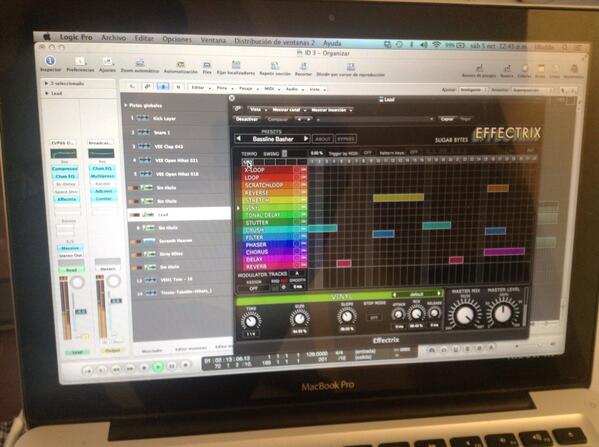This screenshot has width=599, height=447.
Task: Adjust the Vinyl TIME knob
Action: pos(251,321)
